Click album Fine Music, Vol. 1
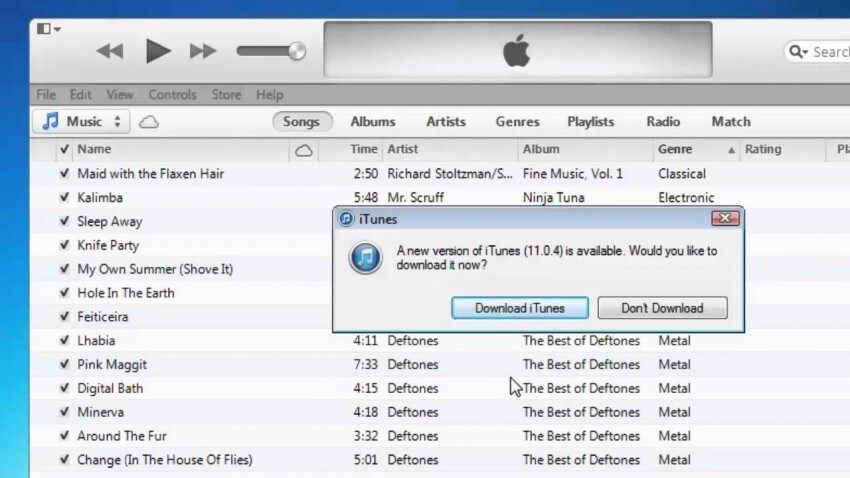The height and width of the screenshot is (478, 850). [x=572, y=173]
